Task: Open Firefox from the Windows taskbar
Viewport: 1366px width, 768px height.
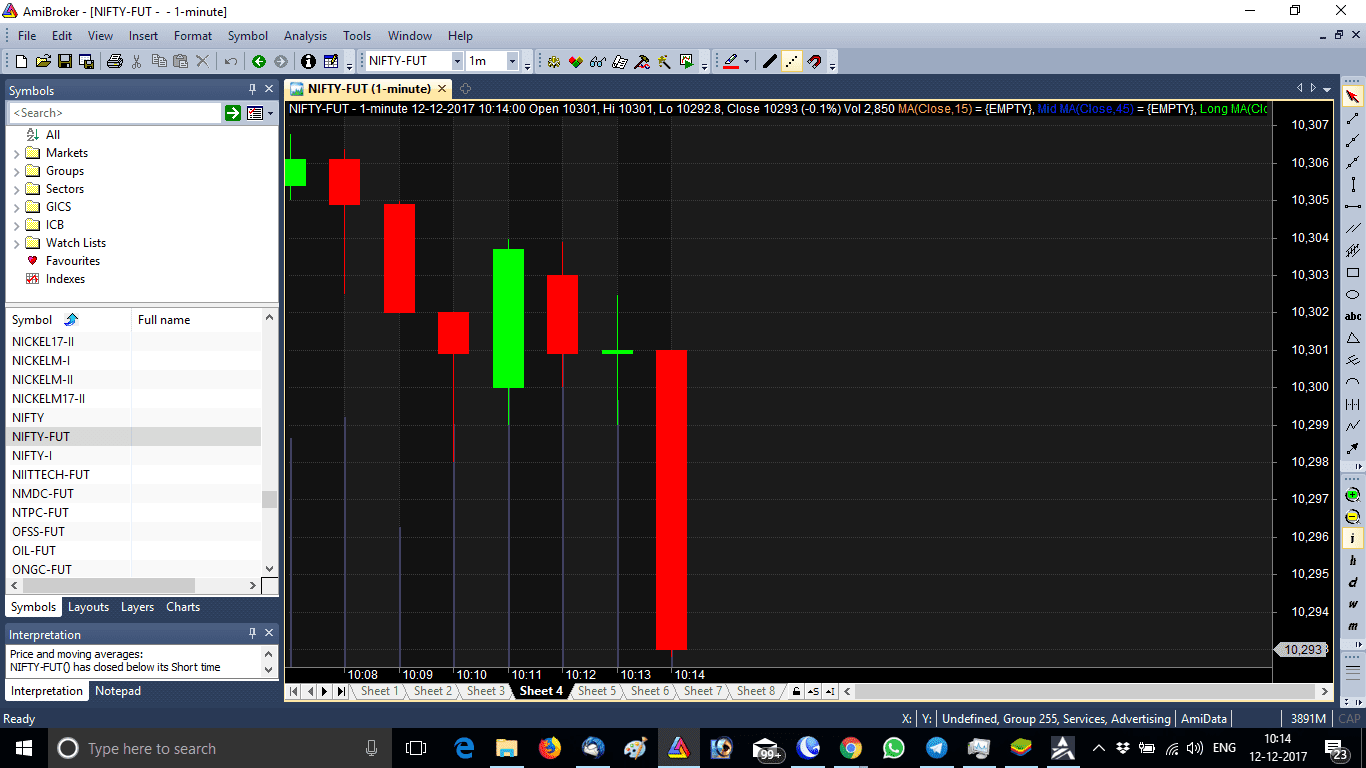Action: coord(549,748)
